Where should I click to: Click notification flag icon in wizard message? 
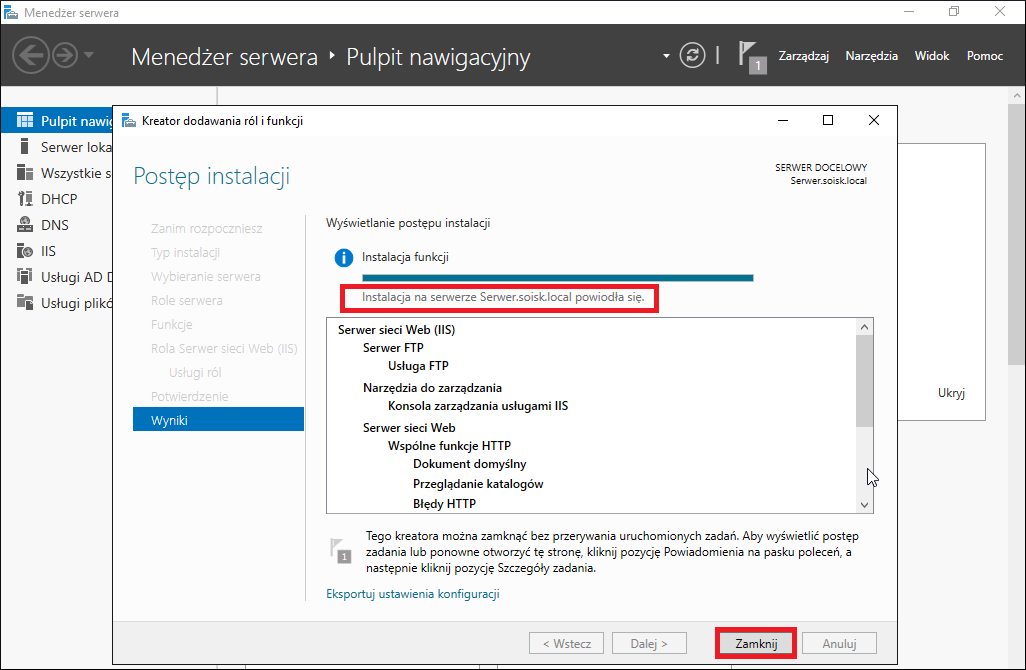click(341, 550)
